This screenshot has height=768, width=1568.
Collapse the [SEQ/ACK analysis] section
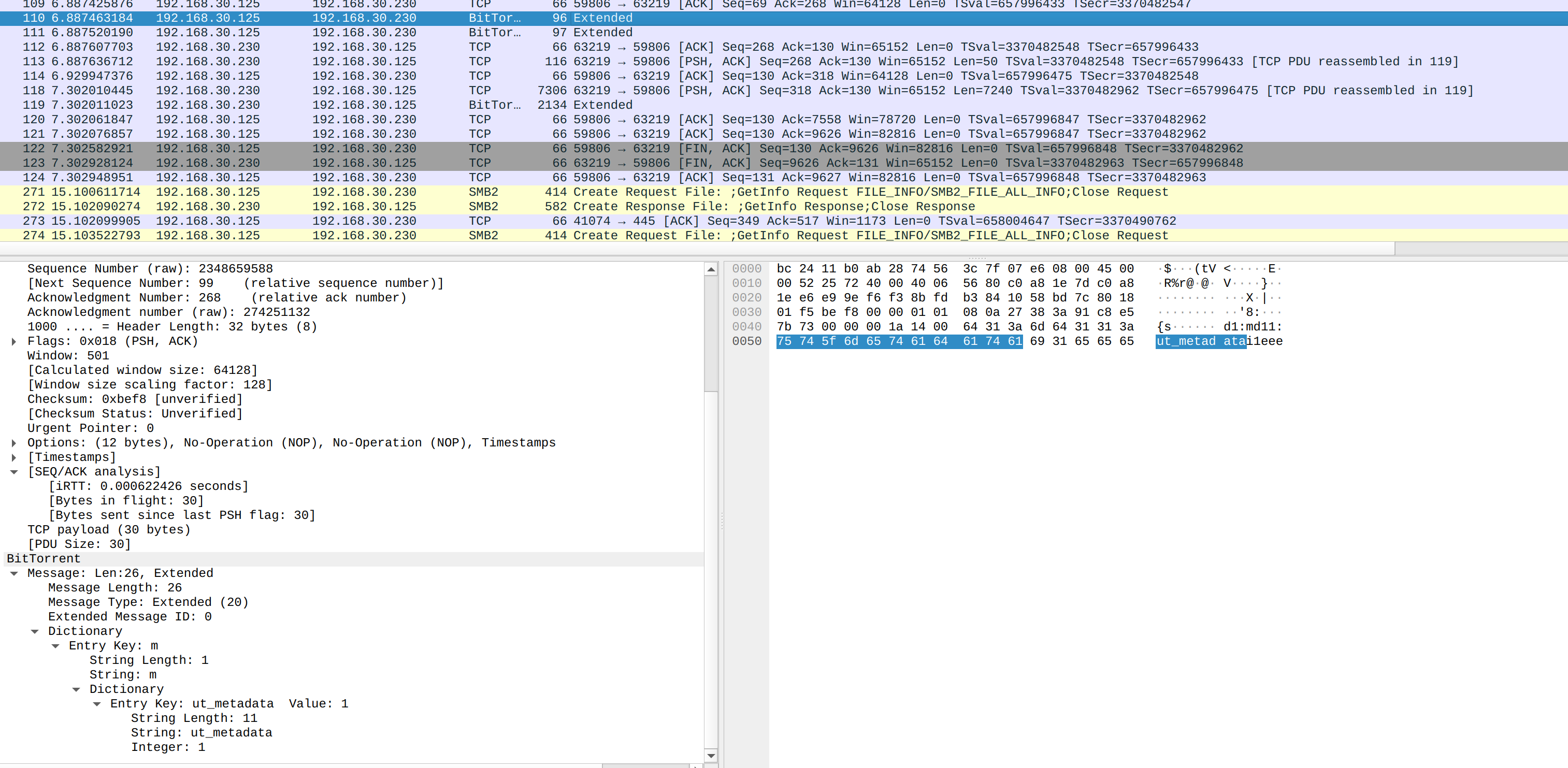pos(13,472)
